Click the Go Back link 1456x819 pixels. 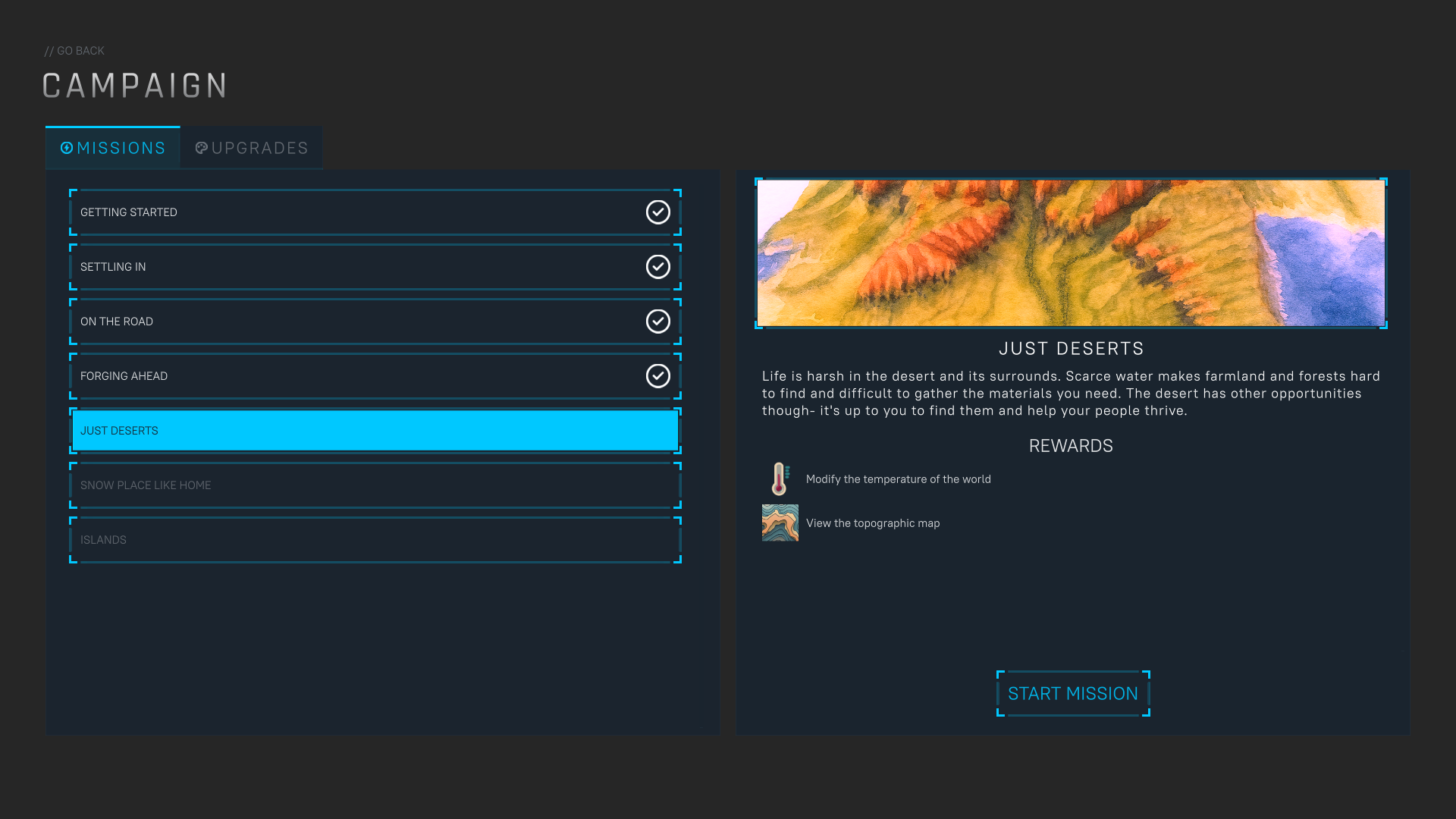(x=74, y=51)
